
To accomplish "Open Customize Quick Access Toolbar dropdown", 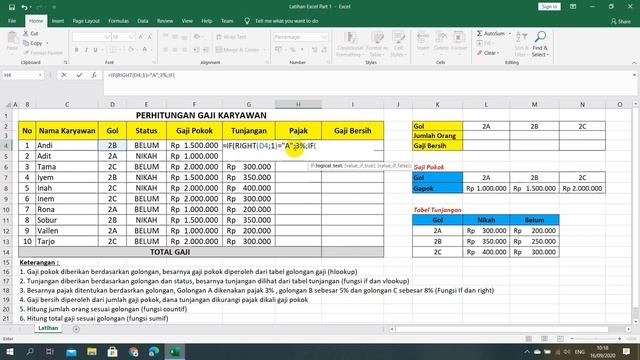I will [x=54, y=7].
